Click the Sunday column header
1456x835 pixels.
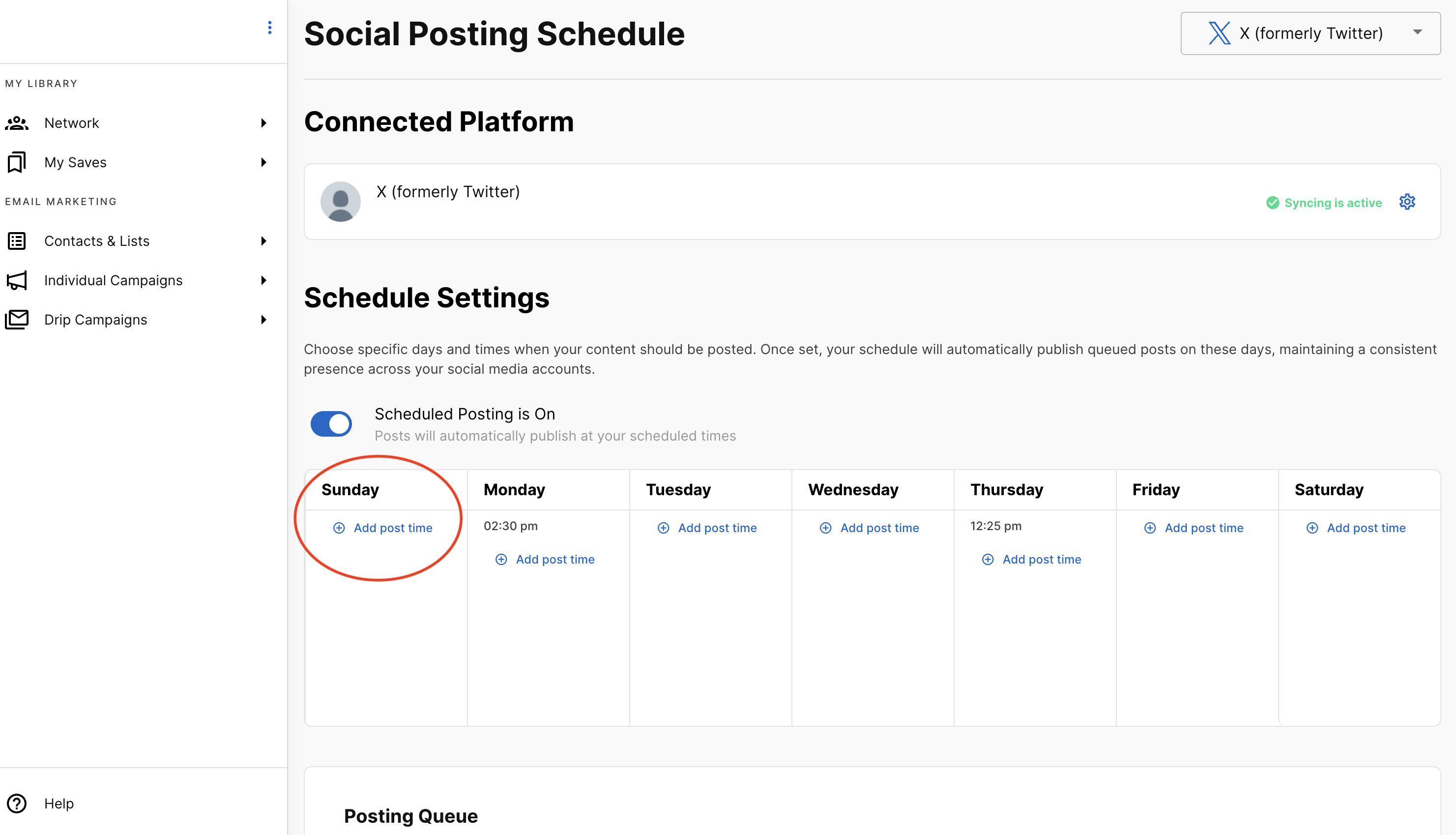350,489
